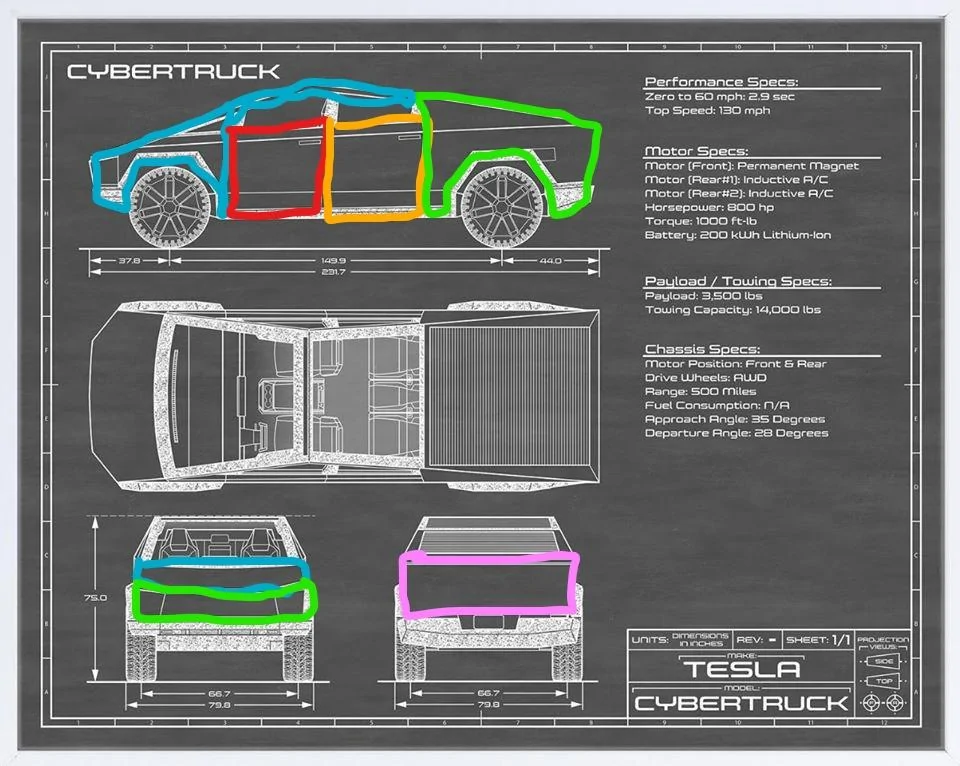Click the 66.7 dimension under front view
This screenshot has width=960, height=766.
(219, 694)
